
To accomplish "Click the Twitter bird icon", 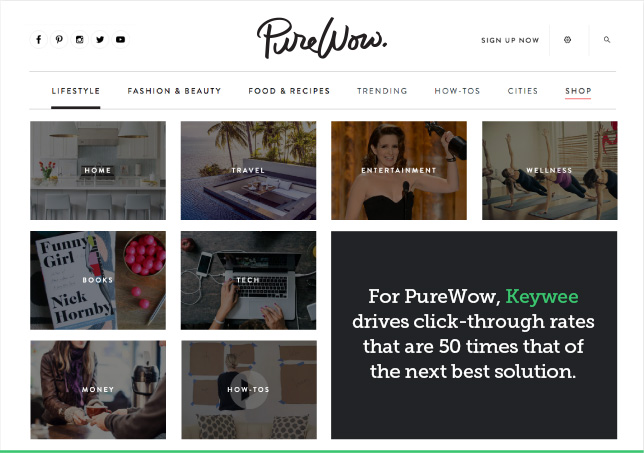I will (x=100, y=40).
